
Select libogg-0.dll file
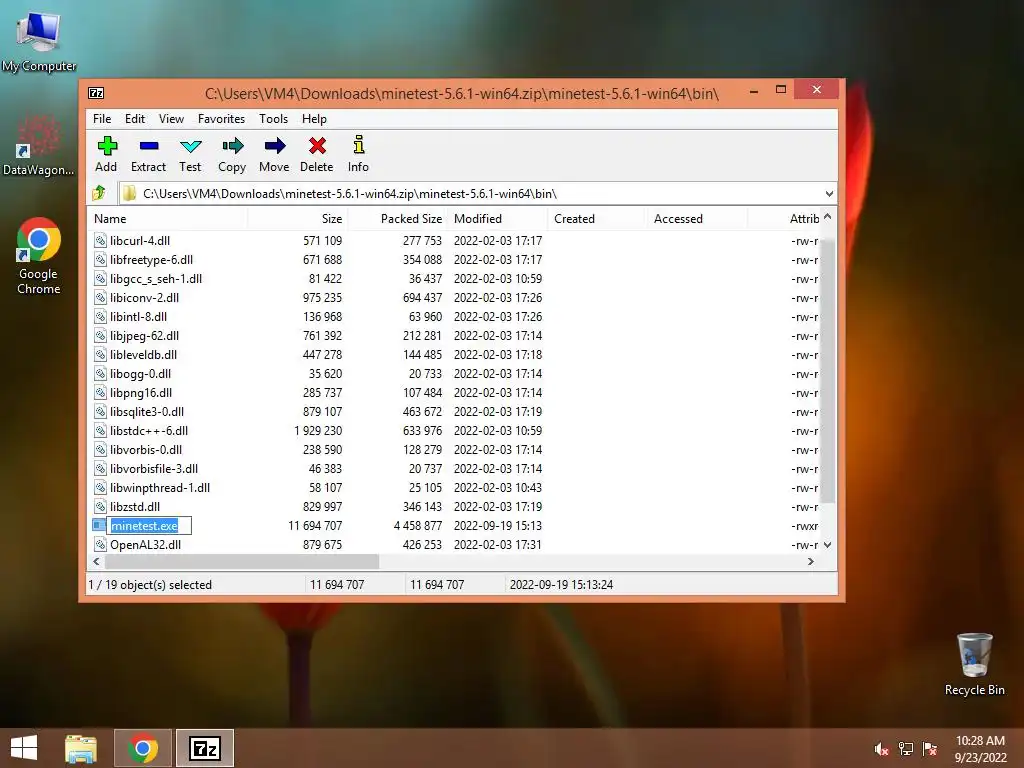click(x=140, y=373)
